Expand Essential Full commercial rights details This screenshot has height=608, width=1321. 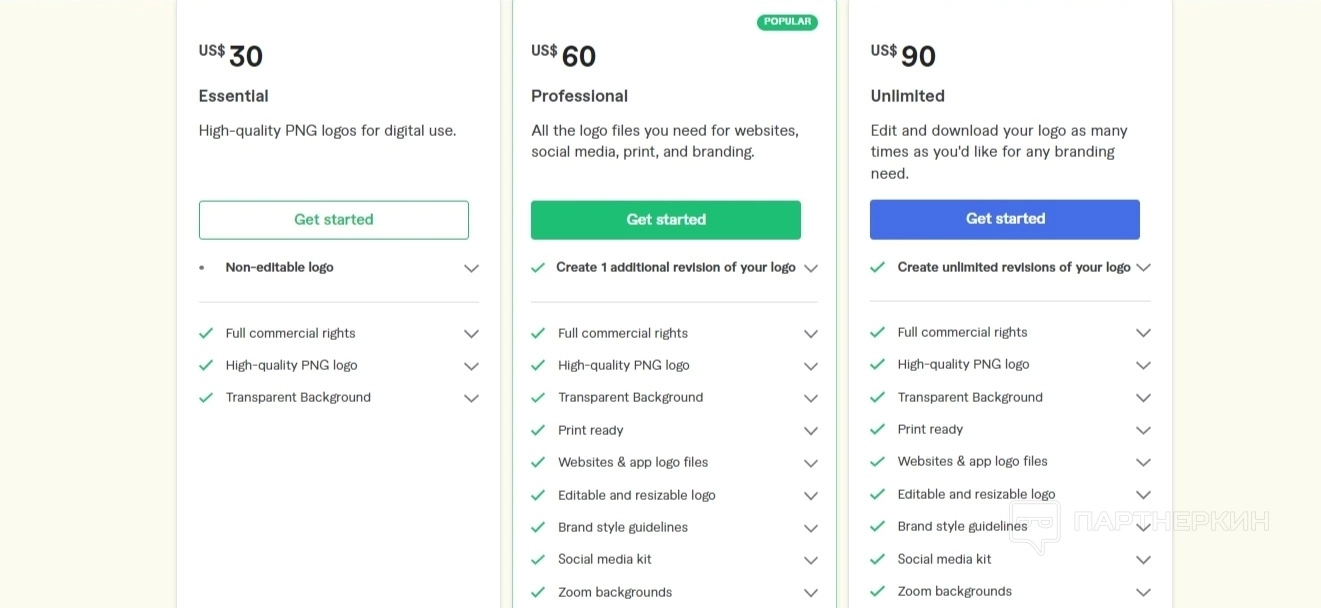tap(471, 334)
